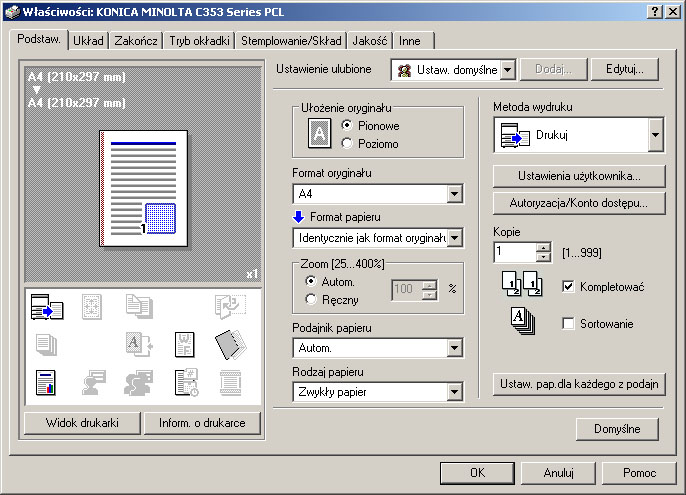Click the grayed letter A overlay icon
Image resolution: width=686 pixels, height=495 pixels.
point(139,345)
